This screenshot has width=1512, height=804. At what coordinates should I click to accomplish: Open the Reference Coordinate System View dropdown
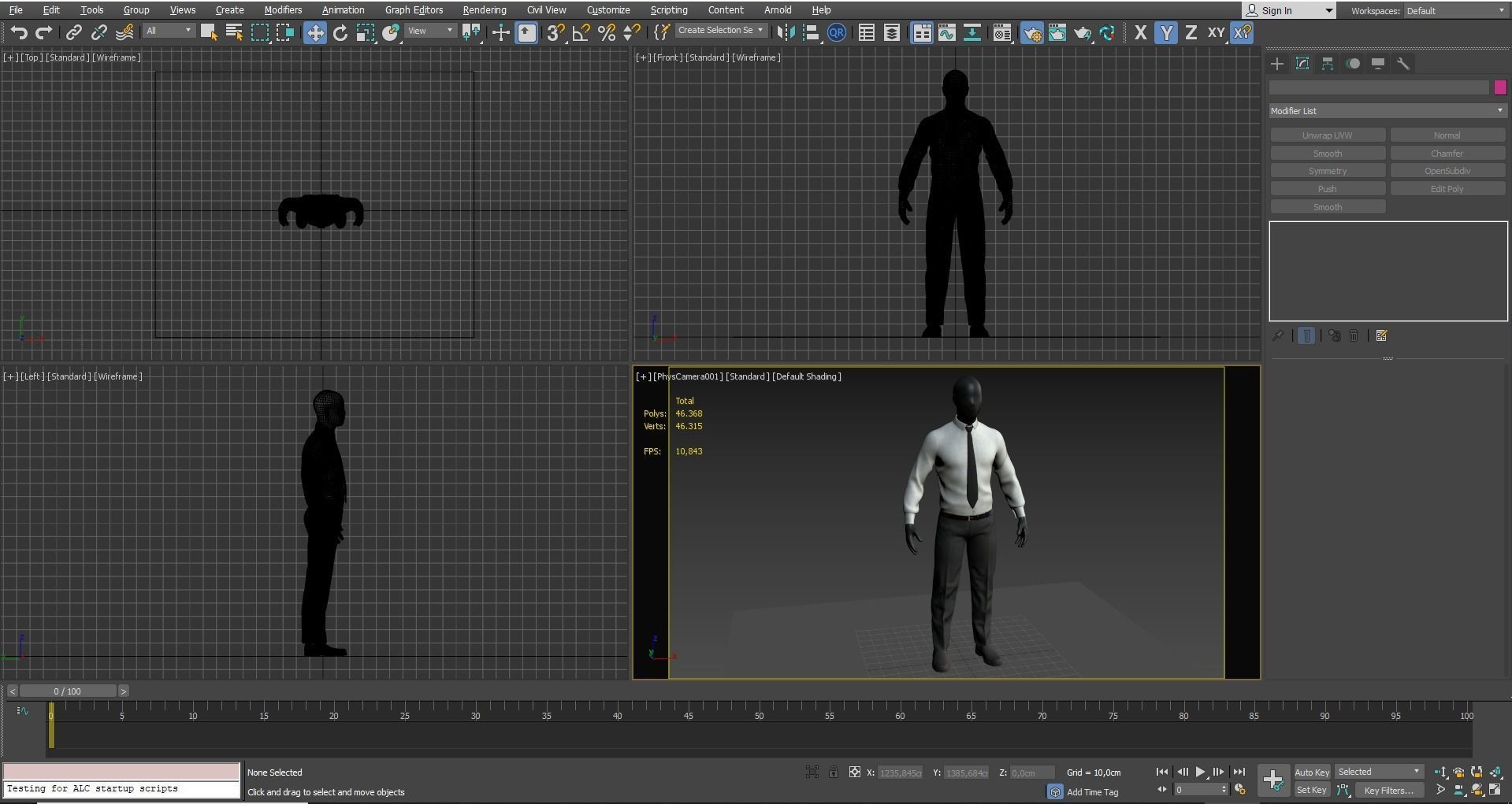pos(431,31)
